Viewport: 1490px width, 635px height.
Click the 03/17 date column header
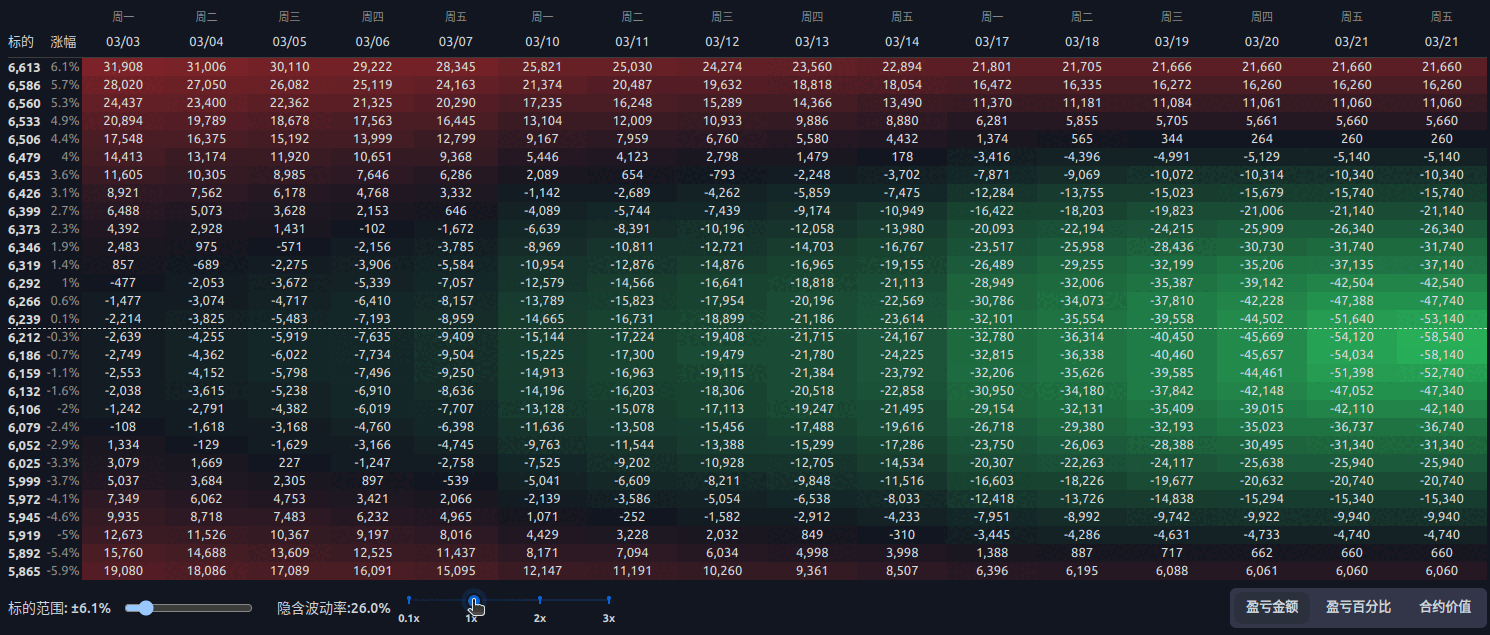(x=991, y=42)
